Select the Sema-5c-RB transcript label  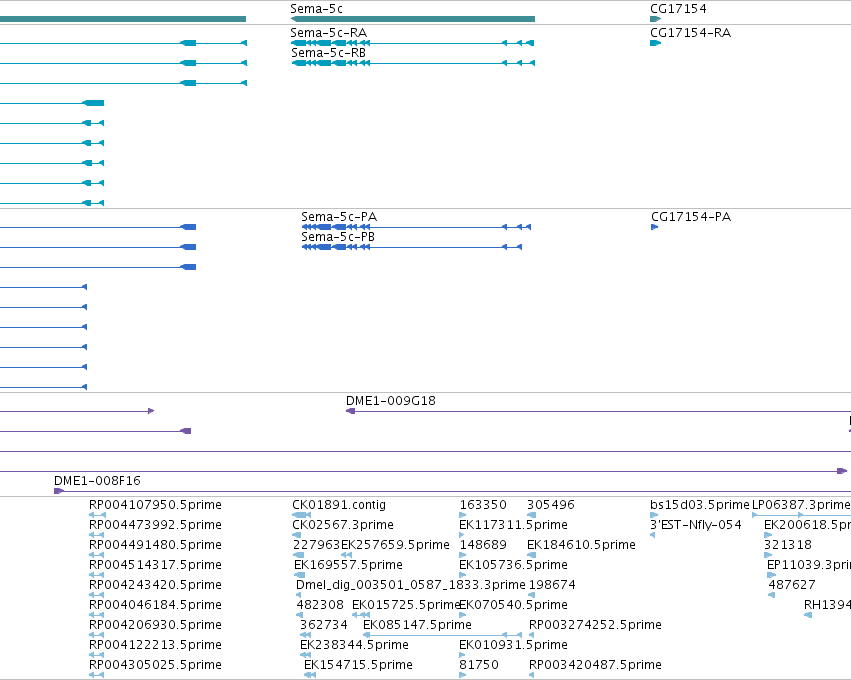point(328,53)
